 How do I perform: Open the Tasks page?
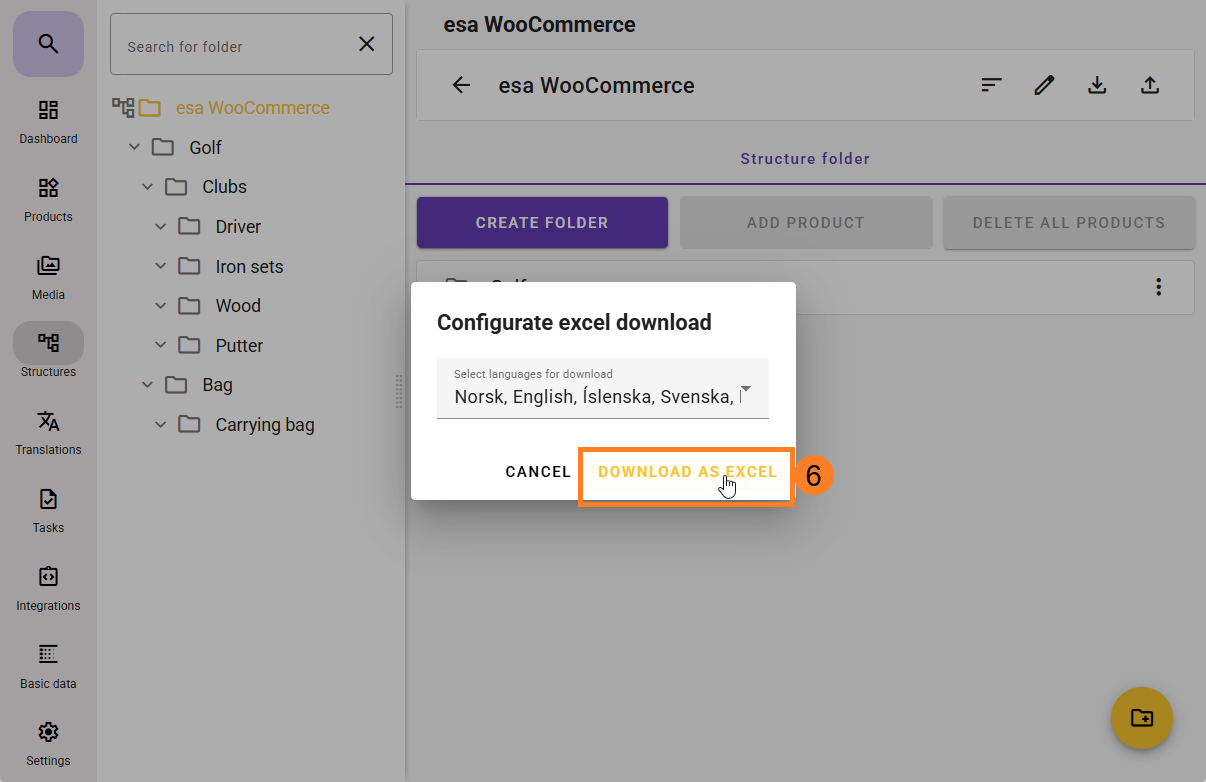[48, 511]
